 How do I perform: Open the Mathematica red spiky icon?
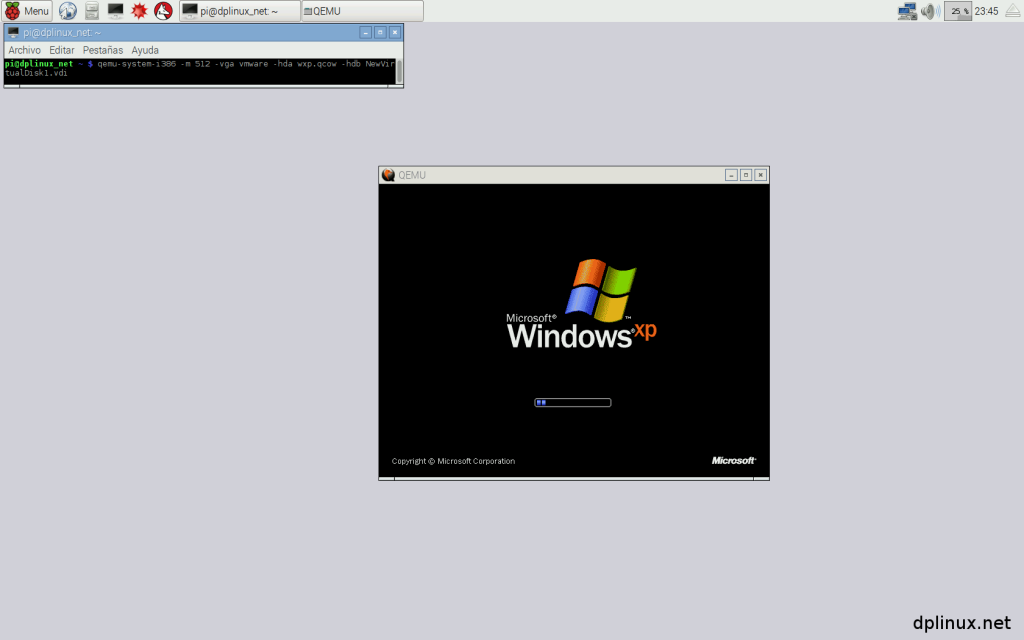pos(140,11)
